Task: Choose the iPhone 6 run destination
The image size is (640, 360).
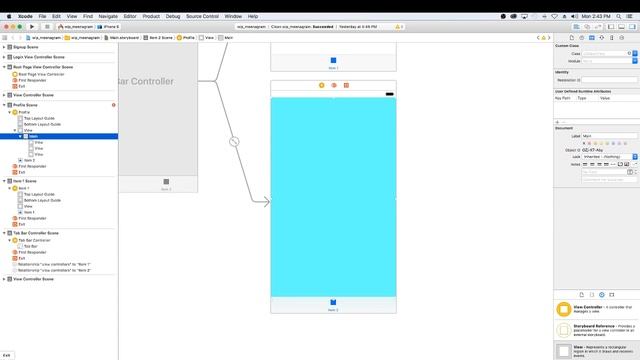Action: click(109, 27)
